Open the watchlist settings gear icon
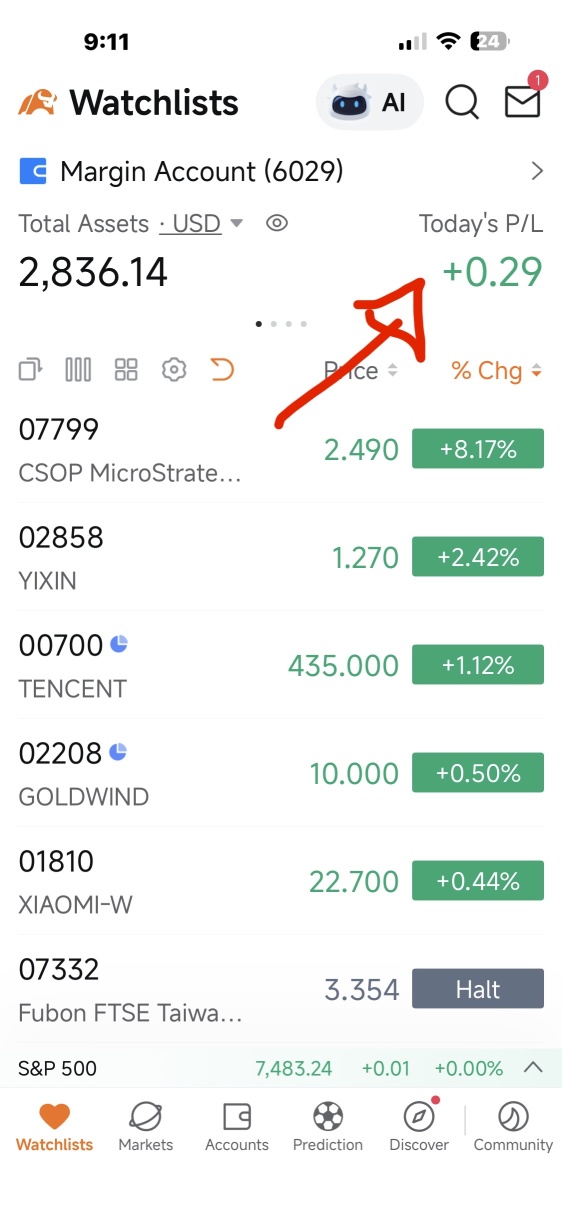 point(174,370)
